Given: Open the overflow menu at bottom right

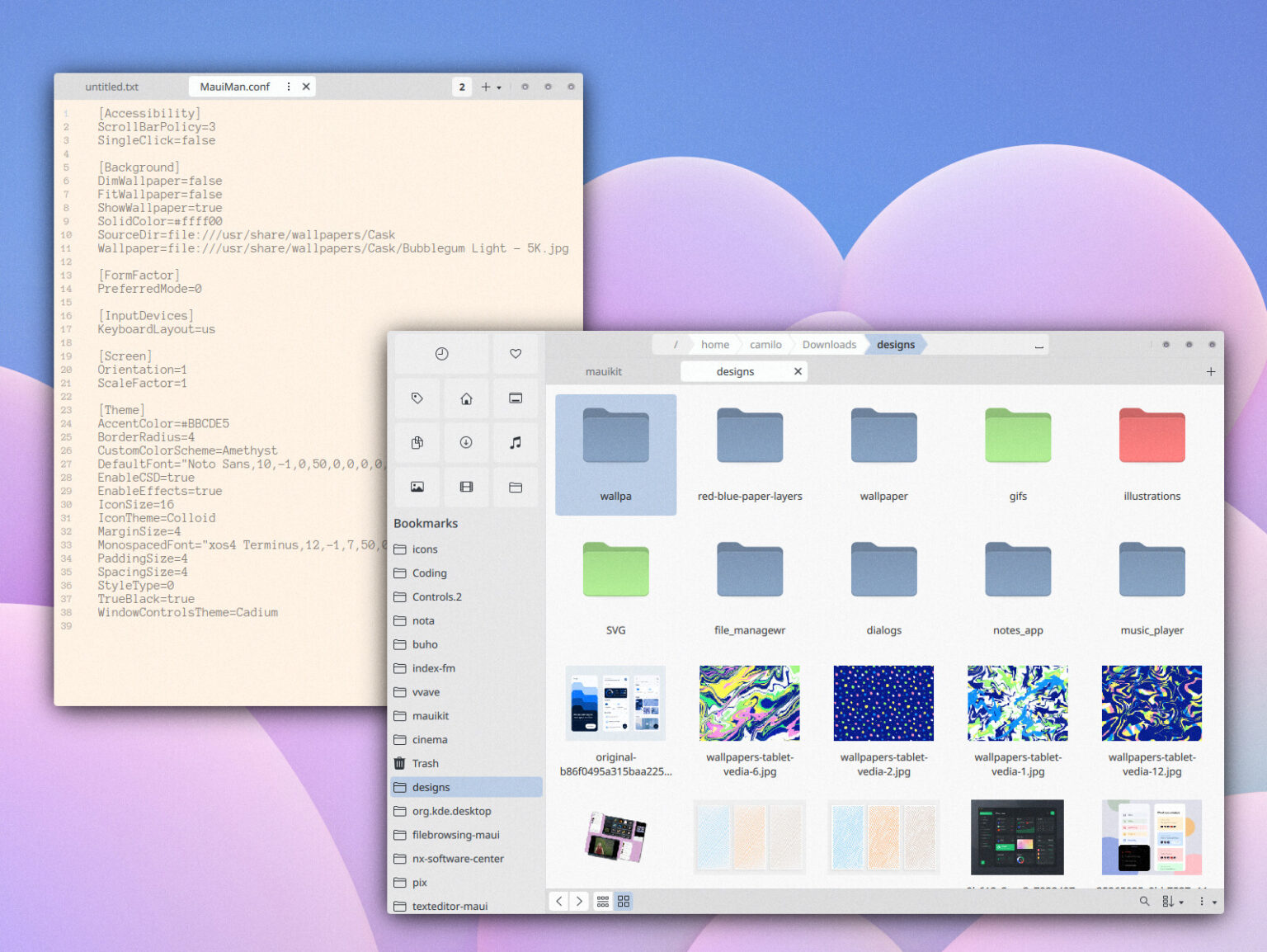Looking at the screenshot, I should 1203,901.
